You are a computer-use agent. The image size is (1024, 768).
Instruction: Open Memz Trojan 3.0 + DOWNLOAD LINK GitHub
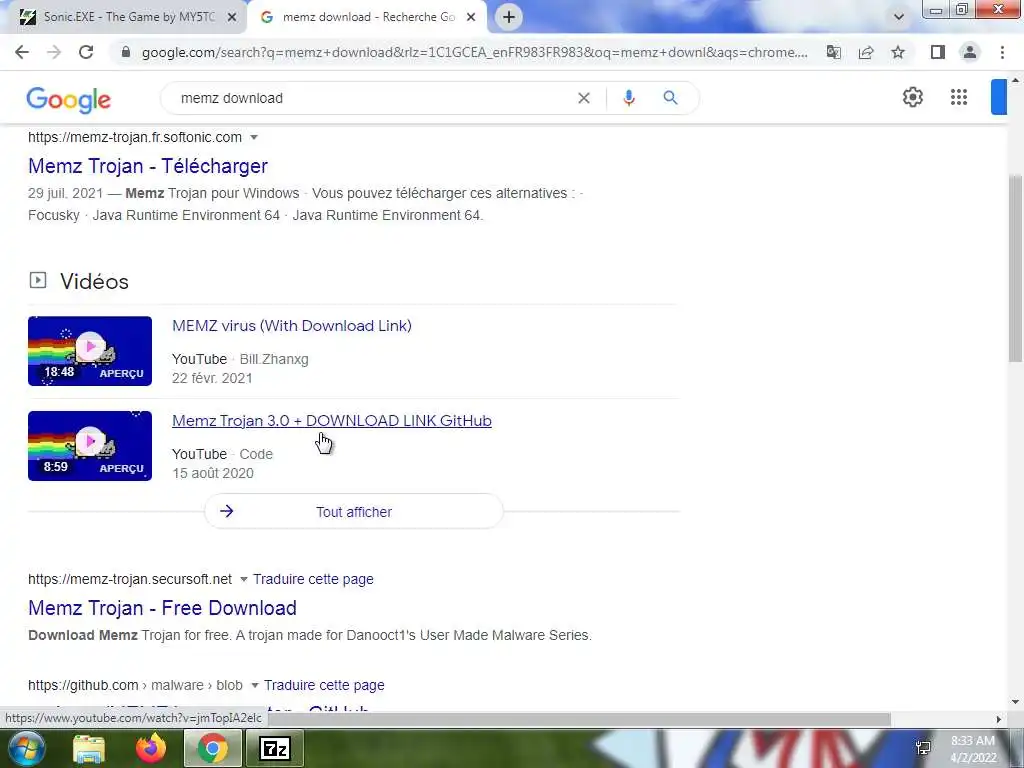[x=332, y=421]
